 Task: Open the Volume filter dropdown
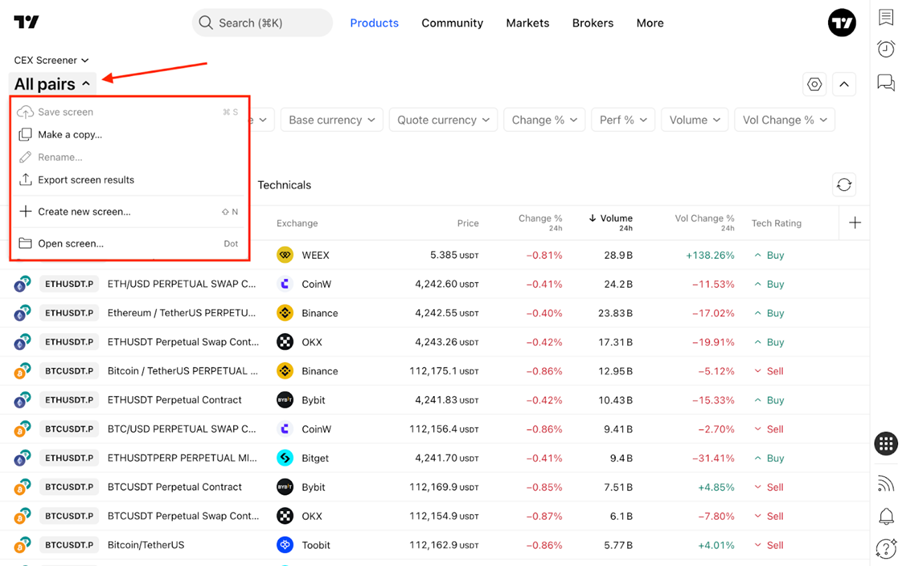tap(694, 120)
